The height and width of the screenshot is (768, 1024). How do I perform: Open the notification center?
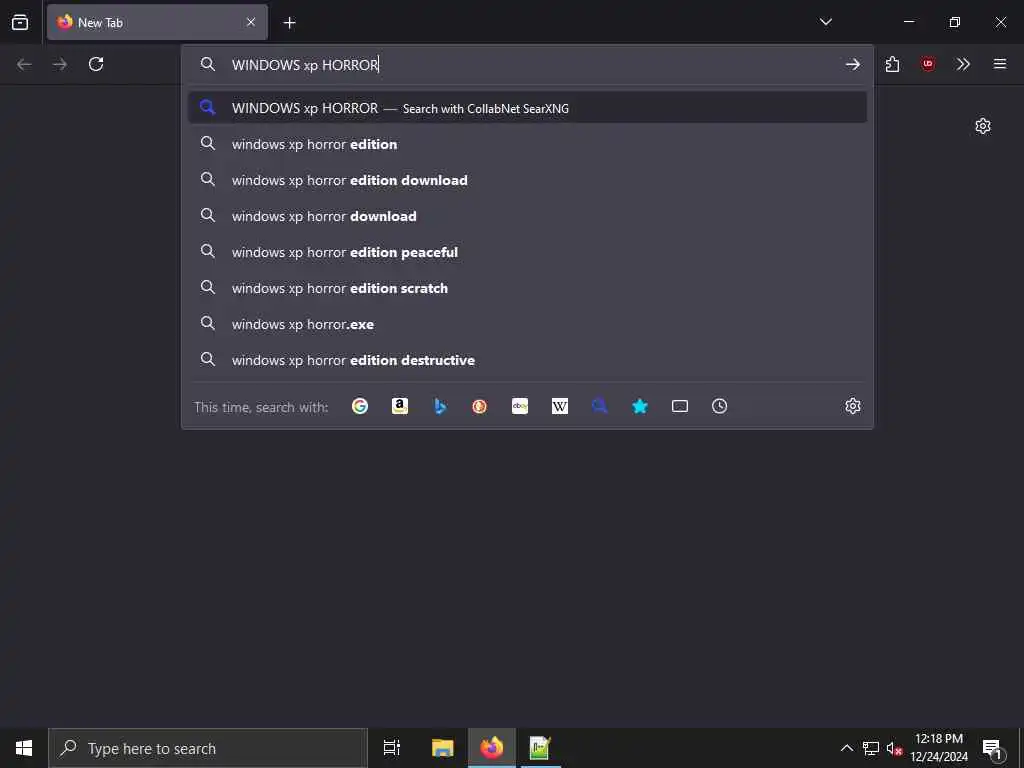[x=992, y=748]
